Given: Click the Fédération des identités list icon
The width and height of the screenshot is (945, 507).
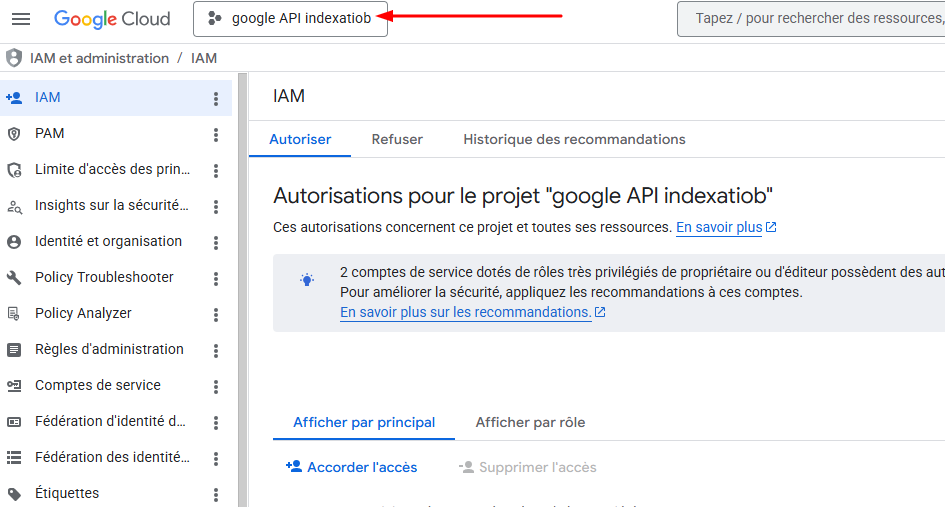Looking at the screenshot, I should click(x=14, y=458).
